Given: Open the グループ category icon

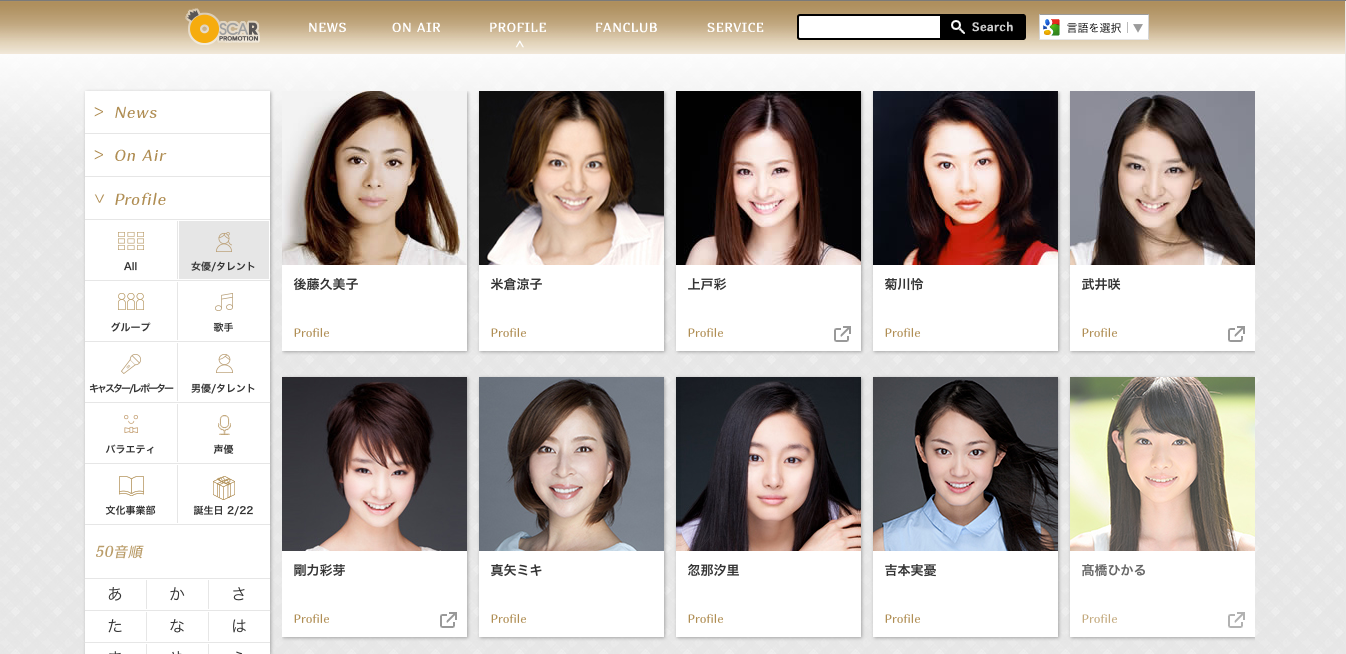Looking at the screenshot, I should pyautogui.click(x=131, y=302).
